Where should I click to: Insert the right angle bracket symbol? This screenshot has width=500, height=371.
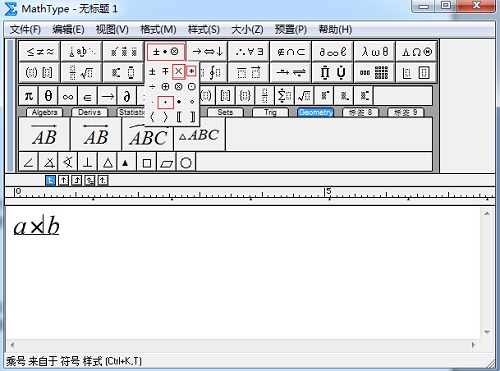click(165, 117)
